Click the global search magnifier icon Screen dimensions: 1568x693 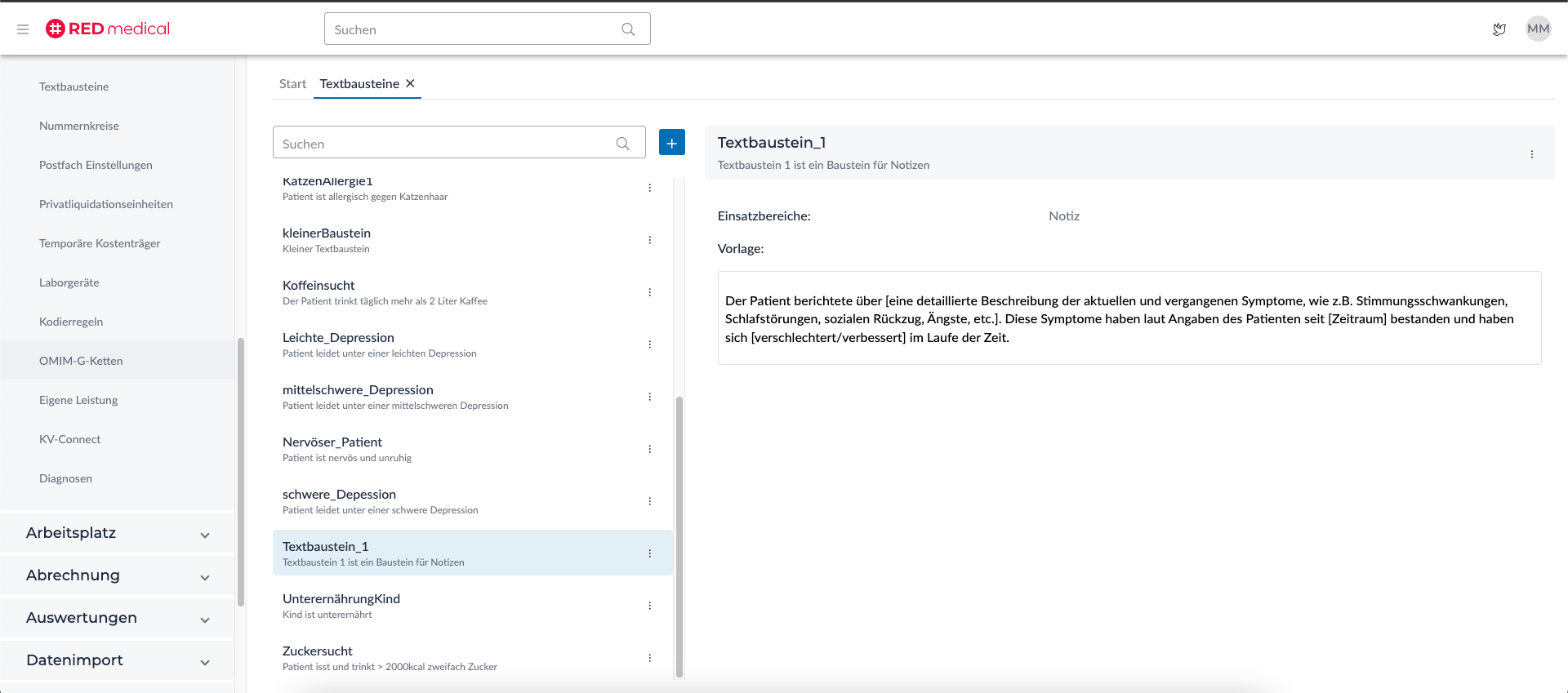point(628,29)
